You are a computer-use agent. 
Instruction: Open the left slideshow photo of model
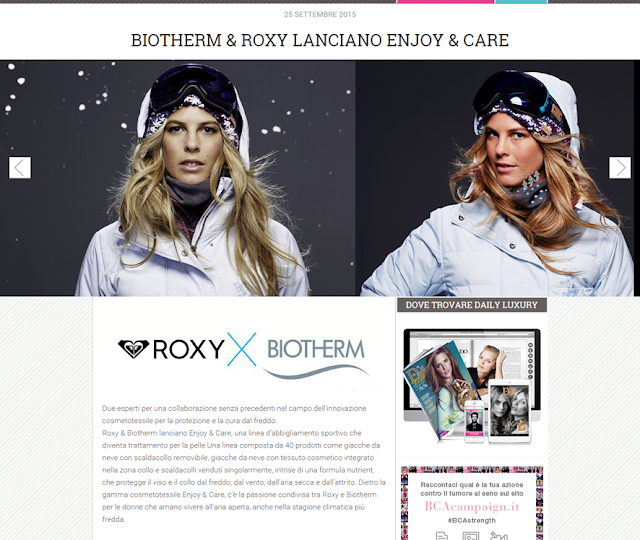[x=178, y=178]
